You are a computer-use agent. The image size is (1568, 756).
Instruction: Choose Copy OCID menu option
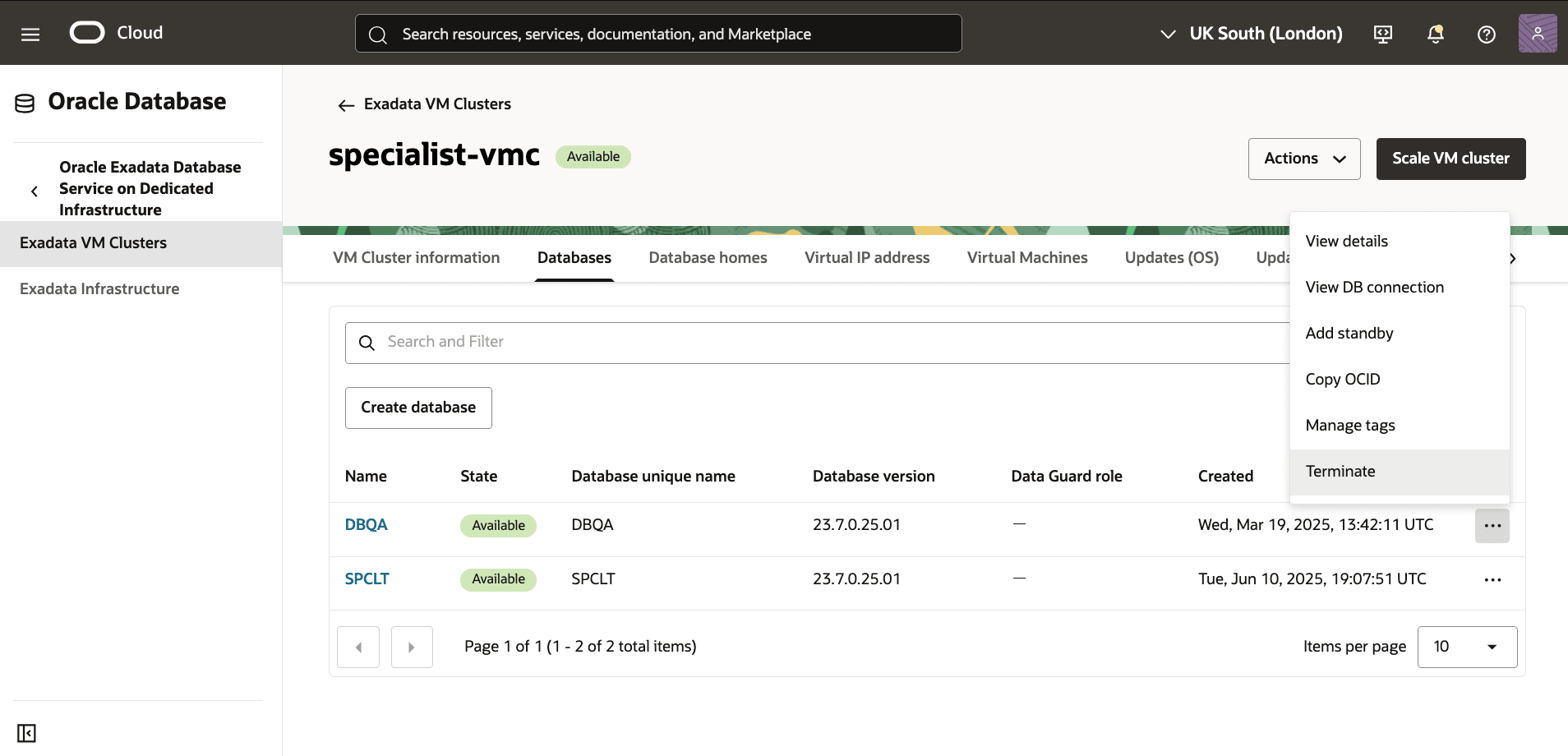coord(1400,380)
